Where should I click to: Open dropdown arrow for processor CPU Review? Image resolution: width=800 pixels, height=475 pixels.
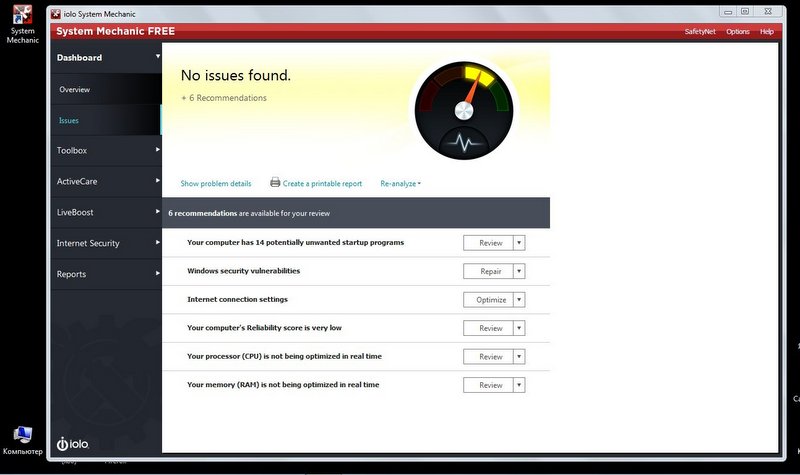519,357
